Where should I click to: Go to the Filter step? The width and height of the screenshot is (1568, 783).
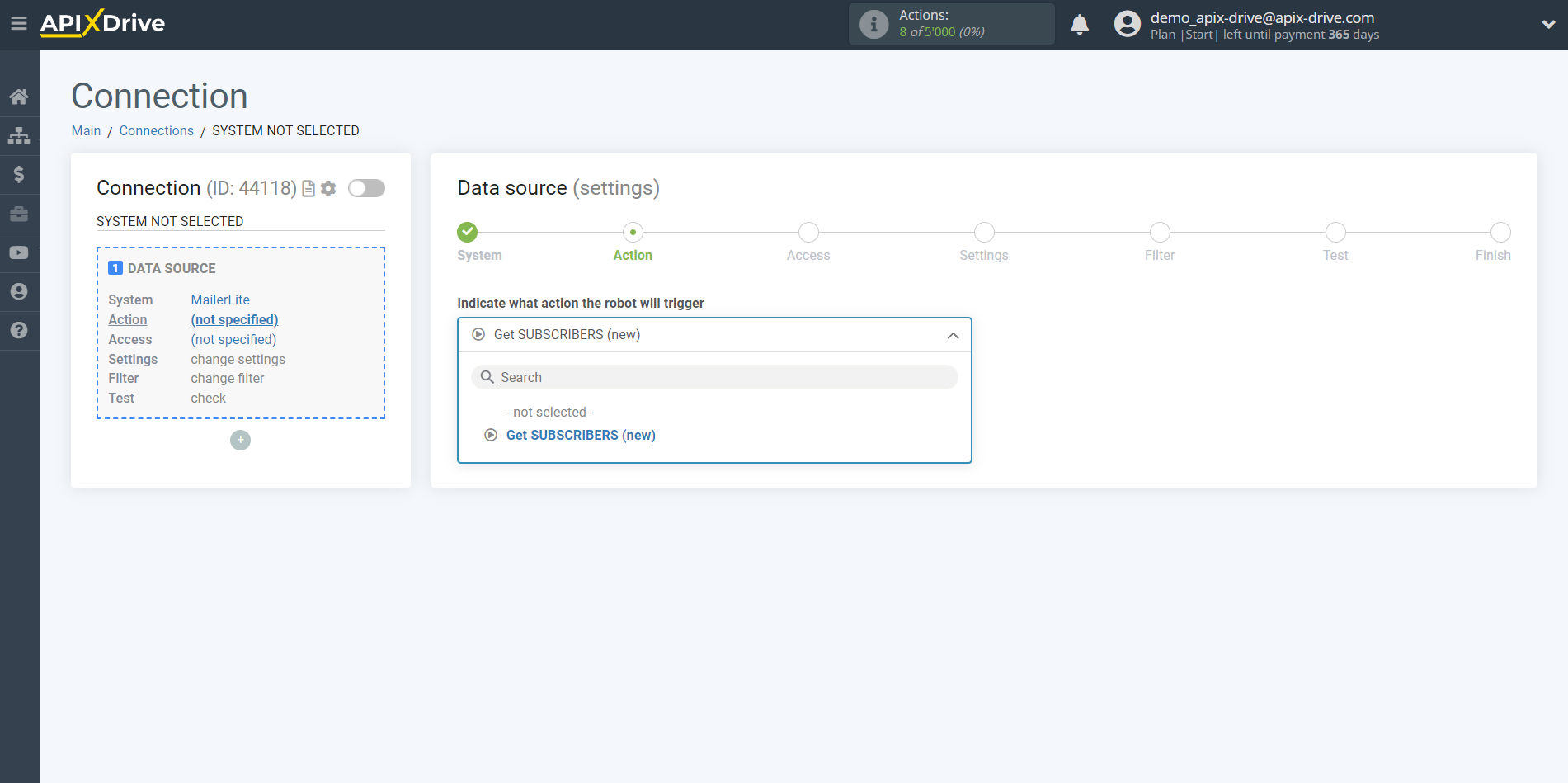click(x=1160, y=255)
